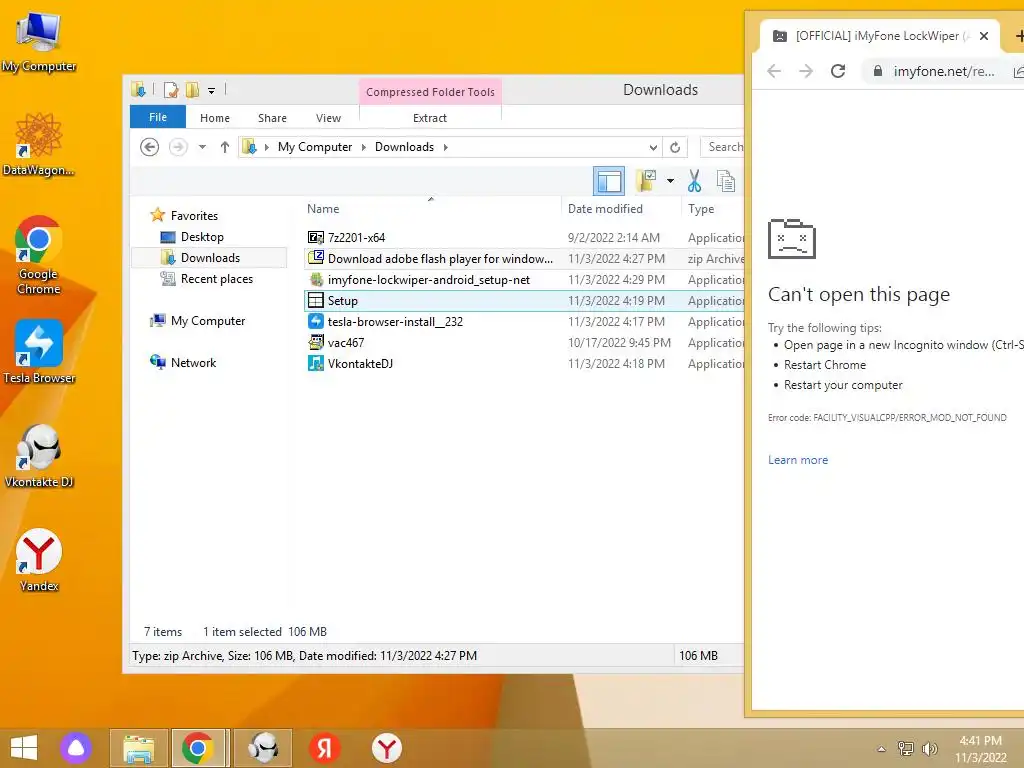Launch Yandex desktop shortcut
The height and width of the screenshot is (768, 1024).
[x=39, y=560]
